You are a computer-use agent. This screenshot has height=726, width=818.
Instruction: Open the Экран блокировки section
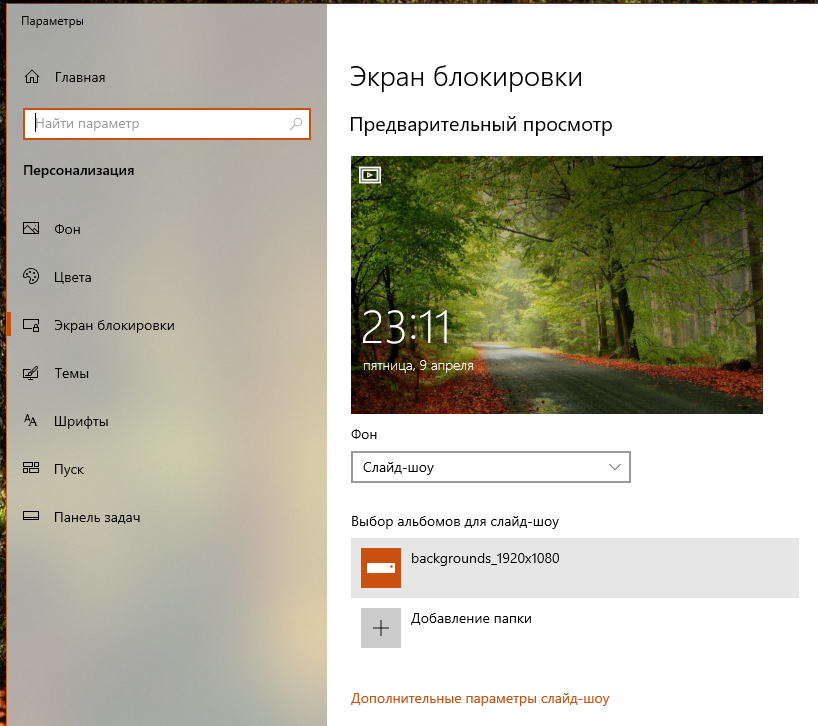click(x=114, y=325)
